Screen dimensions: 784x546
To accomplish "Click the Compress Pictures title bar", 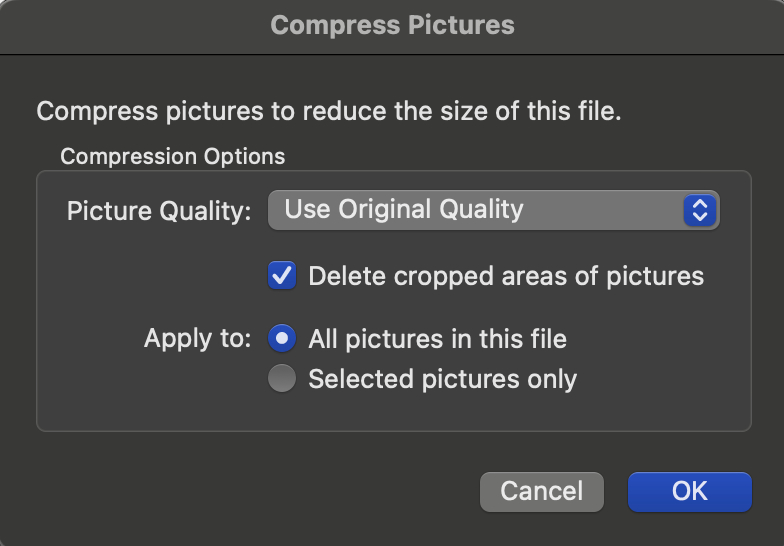I will [x=392, y=25].
